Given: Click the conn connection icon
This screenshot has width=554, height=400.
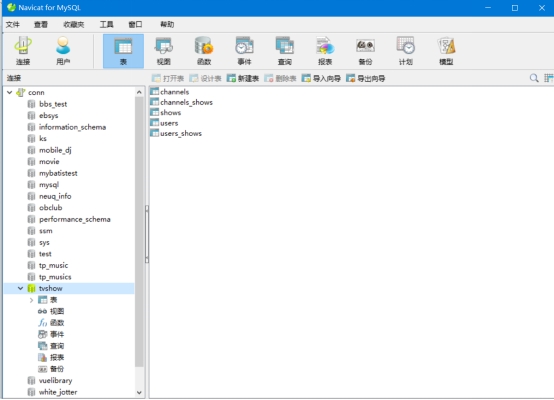Looking at the screenshot, I should coord(21,92).
